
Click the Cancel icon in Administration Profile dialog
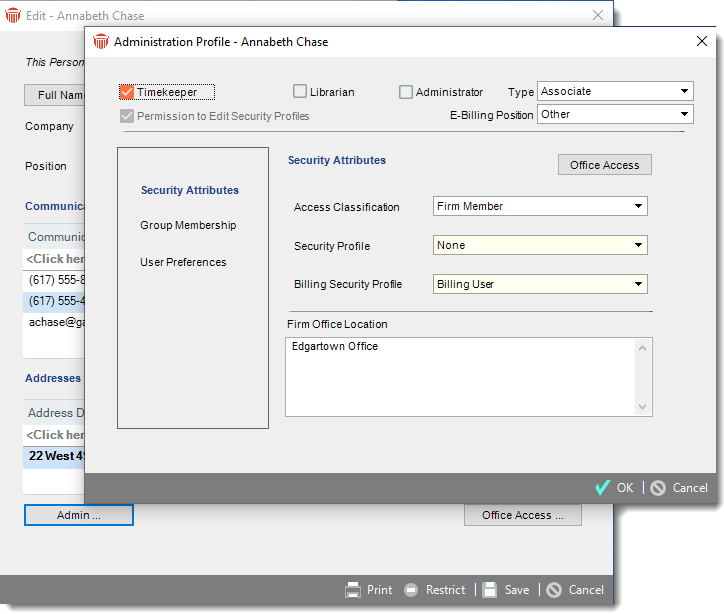658,488
